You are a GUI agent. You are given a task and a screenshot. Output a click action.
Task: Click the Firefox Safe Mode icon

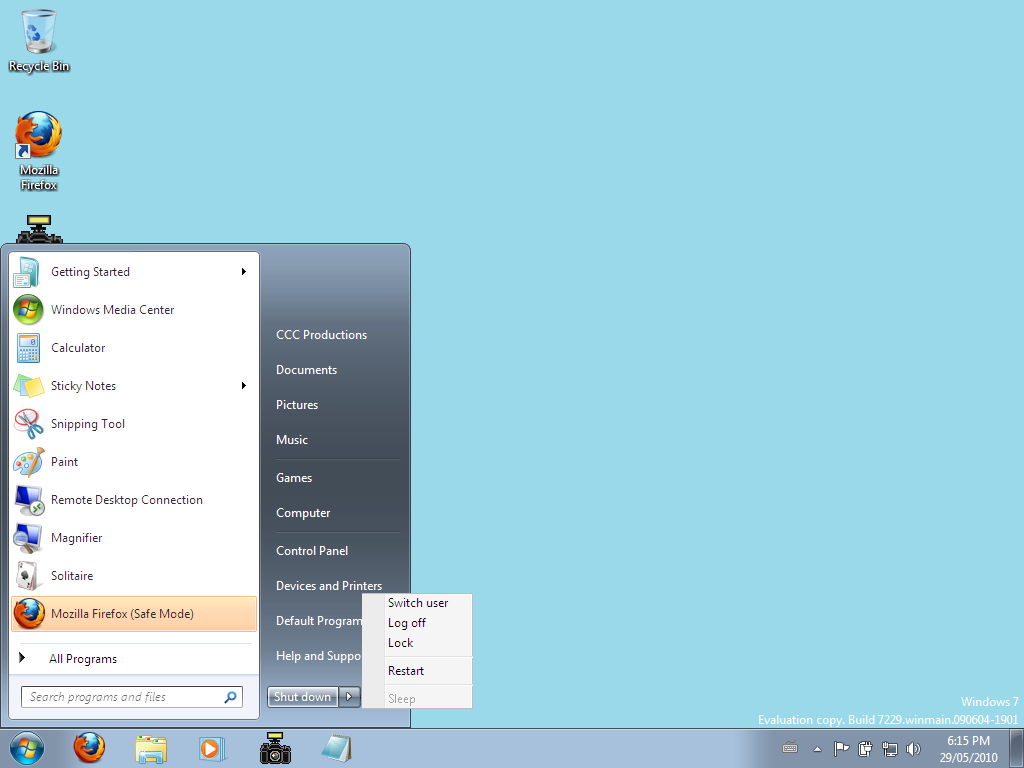pos(29,614)
